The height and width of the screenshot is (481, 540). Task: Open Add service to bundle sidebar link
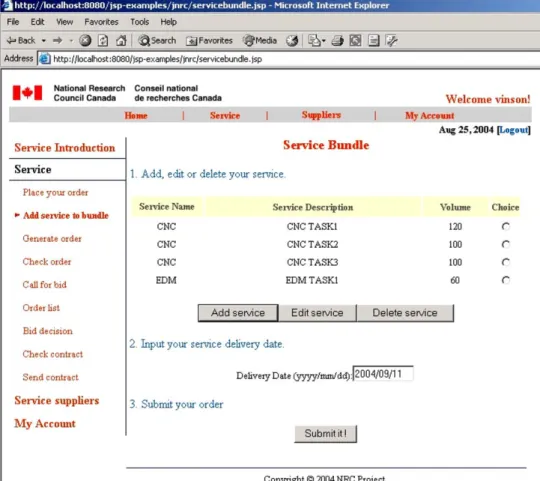tap(66, 216)
